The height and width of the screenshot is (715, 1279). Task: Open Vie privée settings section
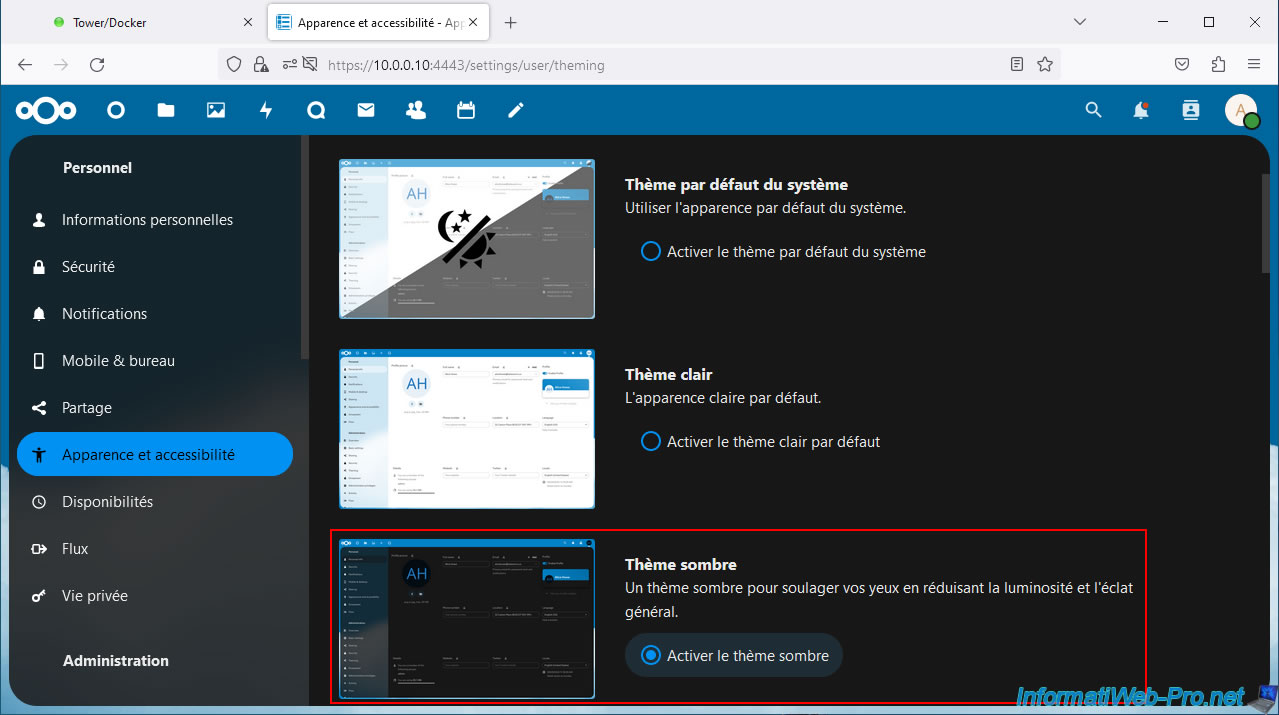(x=94, y=596)
